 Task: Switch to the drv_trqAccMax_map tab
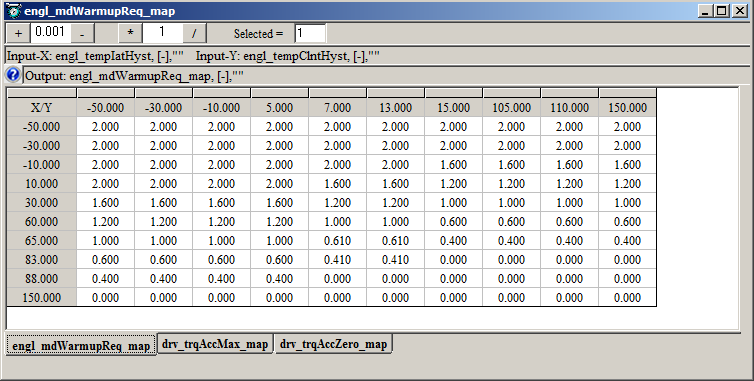coord(215,344)
